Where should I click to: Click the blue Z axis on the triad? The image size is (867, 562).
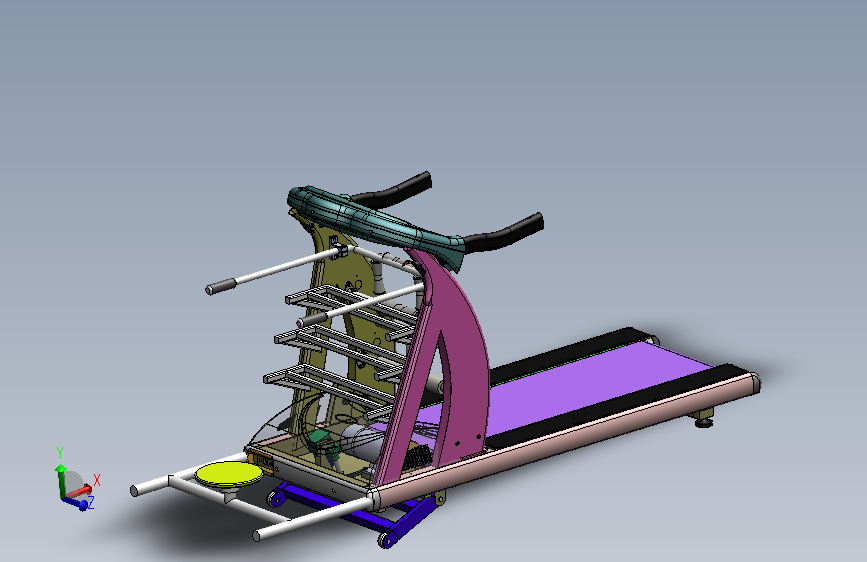coord(75,502)
